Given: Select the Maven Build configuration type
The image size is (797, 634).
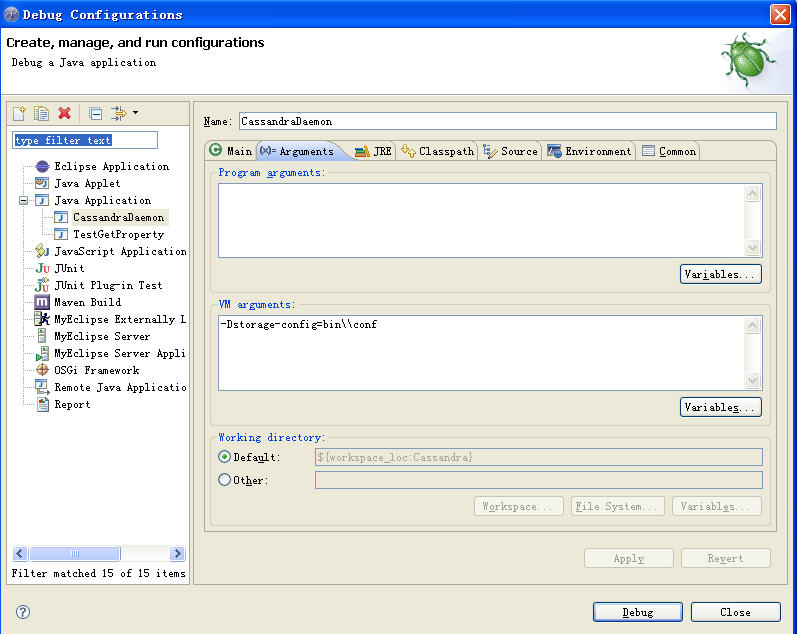Looking at the screenshot, I should 87,302.
